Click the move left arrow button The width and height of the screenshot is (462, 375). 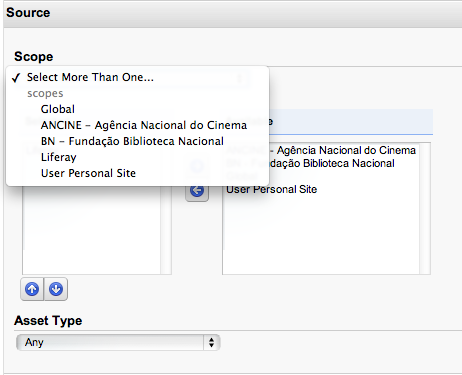coord(197,191)
